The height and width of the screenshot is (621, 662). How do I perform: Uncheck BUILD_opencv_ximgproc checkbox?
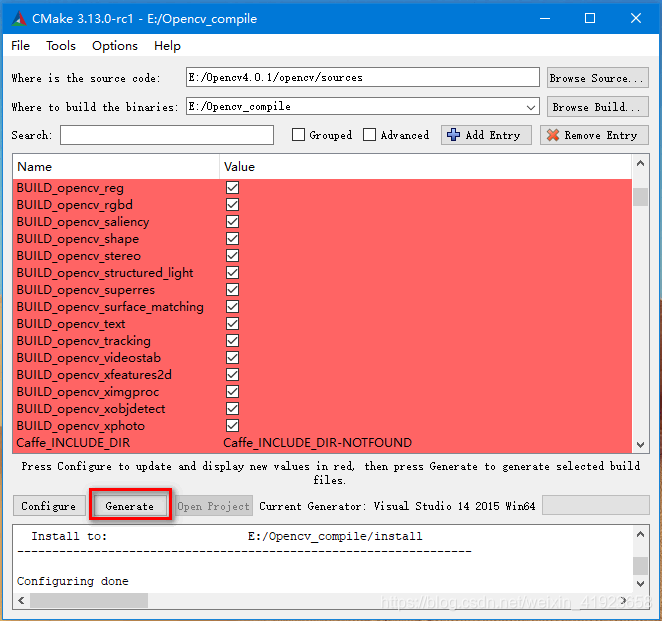click(232, 392)
